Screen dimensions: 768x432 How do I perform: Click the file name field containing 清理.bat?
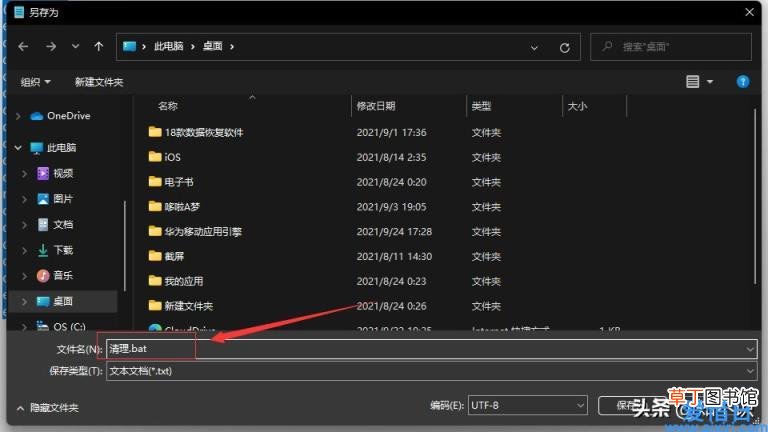432,349
